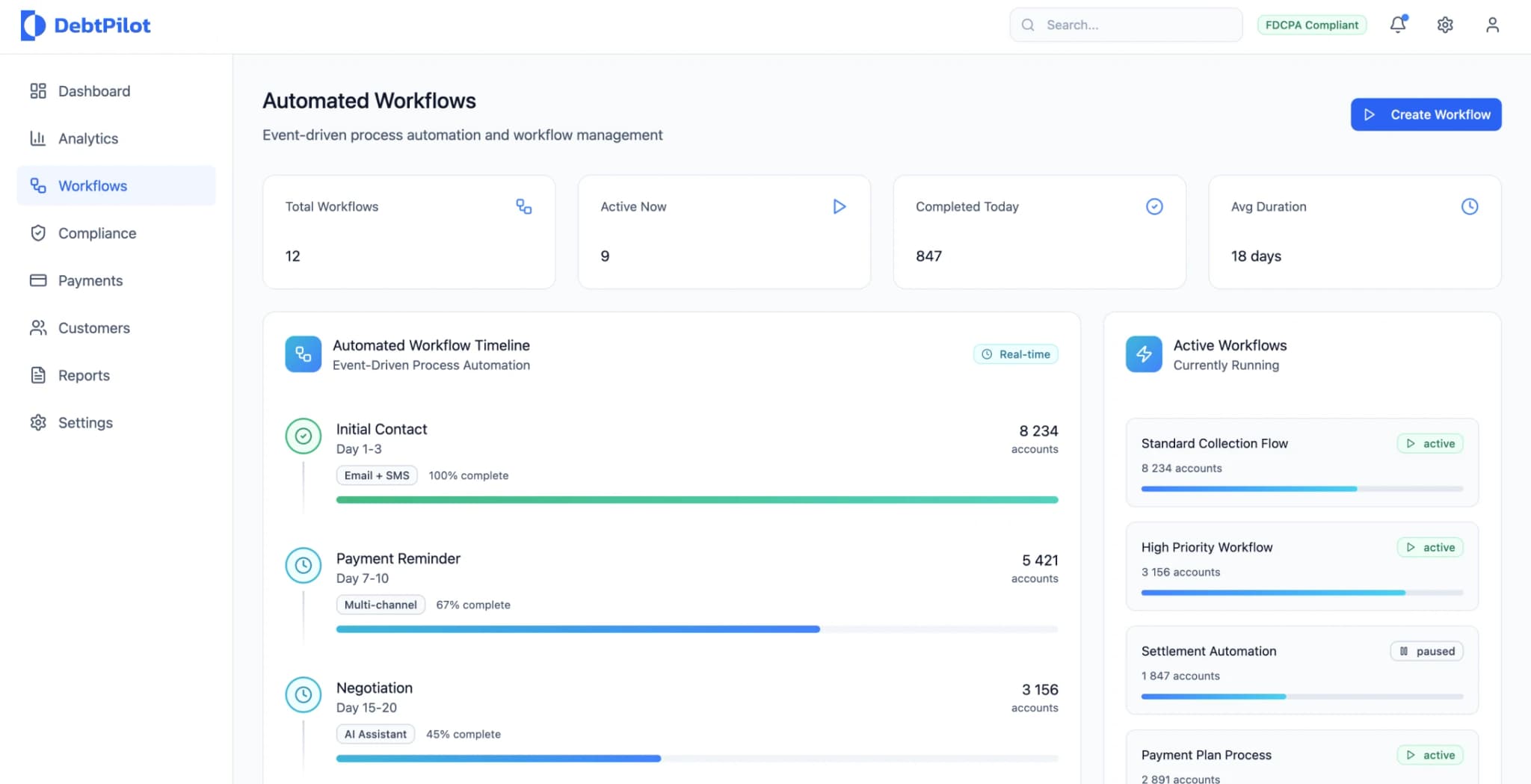Select Payments from the sidebar
The image size is (1531, 784).
coord(90,280)
